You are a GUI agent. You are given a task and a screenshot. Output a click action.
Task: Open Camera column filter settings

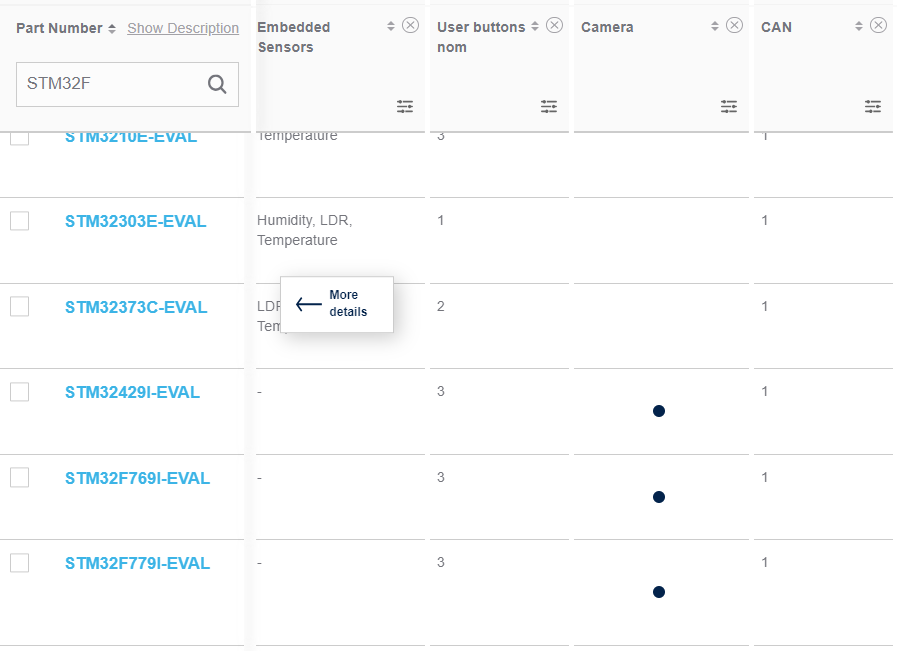click(729, 106)
